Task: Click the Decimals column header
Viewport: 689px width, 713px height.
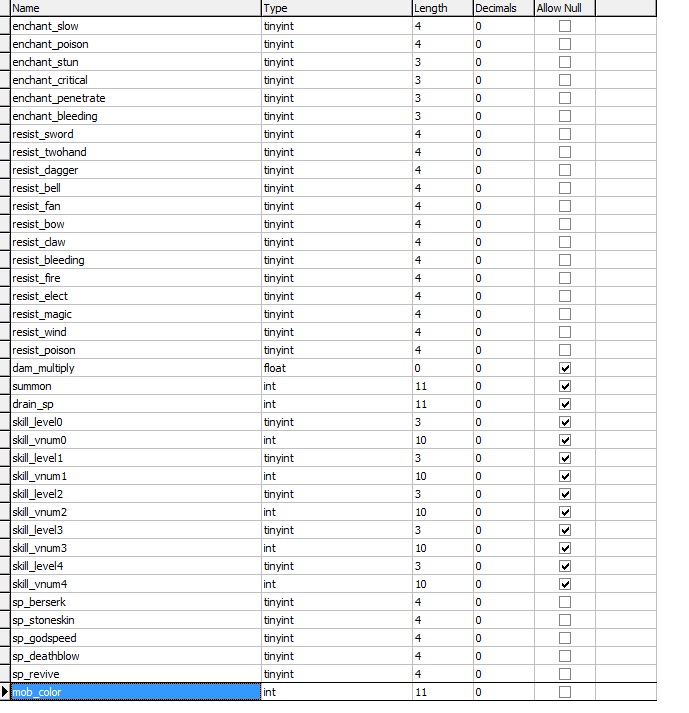Action: [503, 8]
